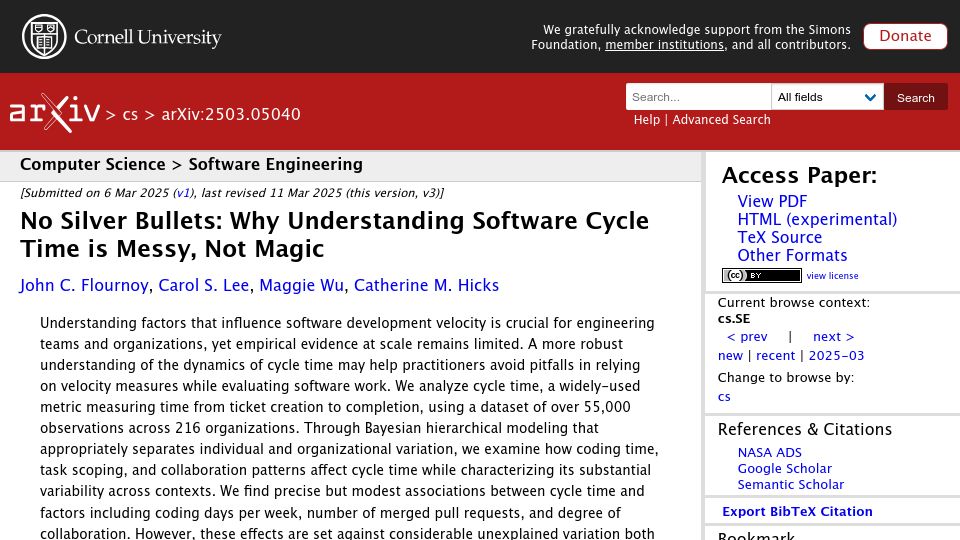
Task: Click the Creative Commons BY license badge
Action: [762, 276]
